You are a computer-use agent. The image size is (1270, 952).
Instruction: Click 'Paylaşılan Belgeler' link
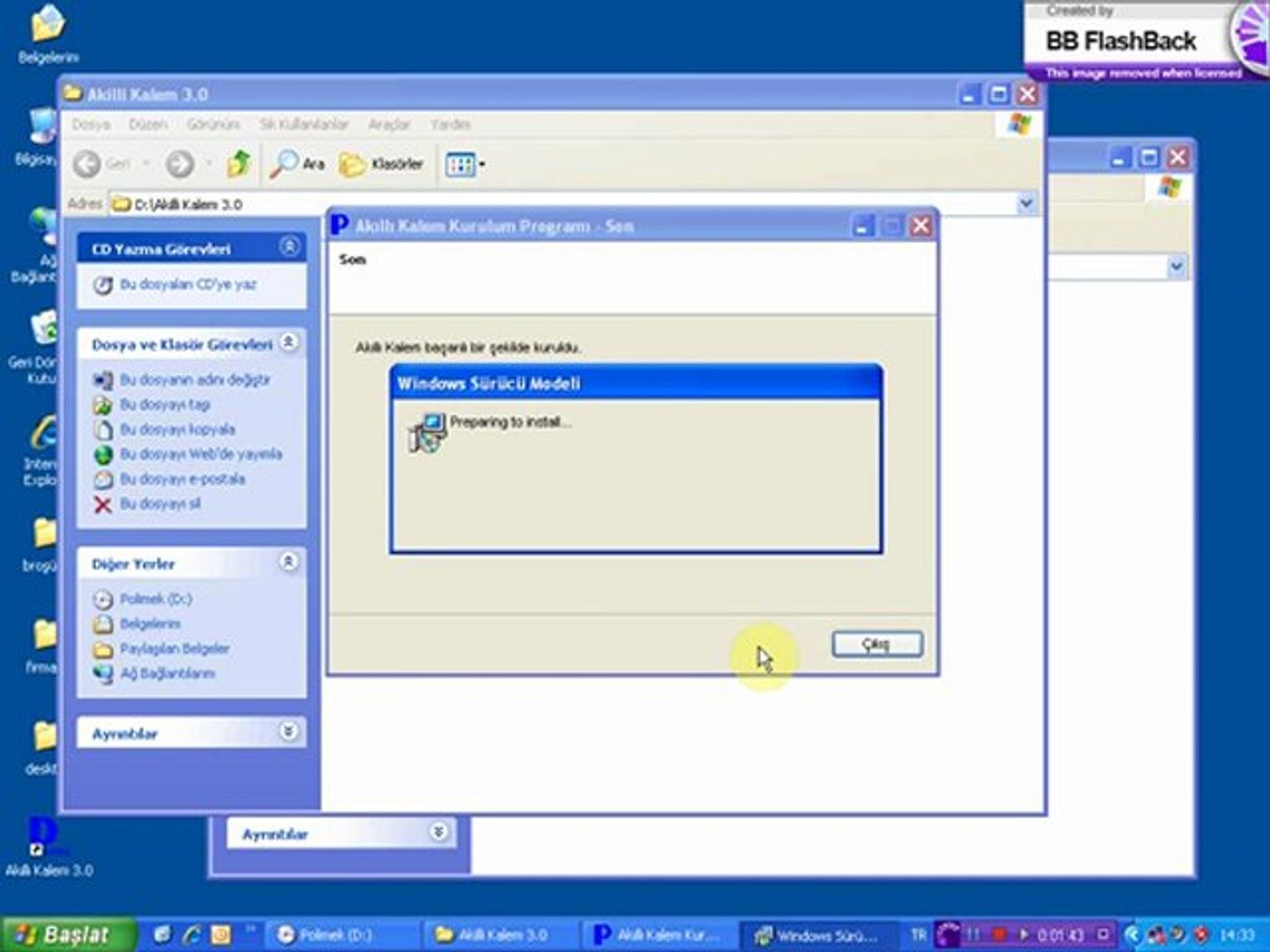click(x=175, y=649)
